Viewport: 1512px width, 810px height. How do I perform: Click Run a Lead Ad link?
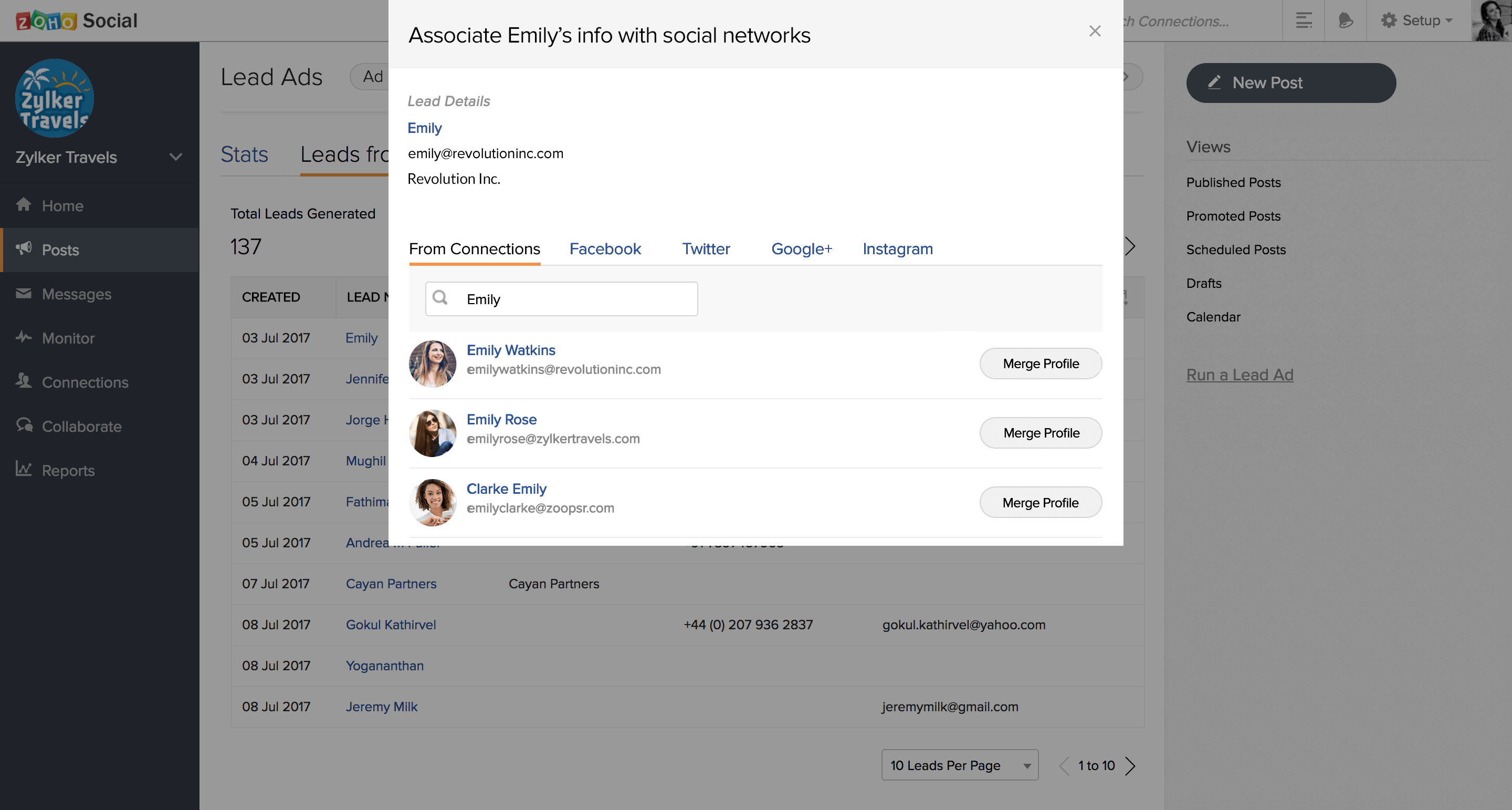(1240, 375)
